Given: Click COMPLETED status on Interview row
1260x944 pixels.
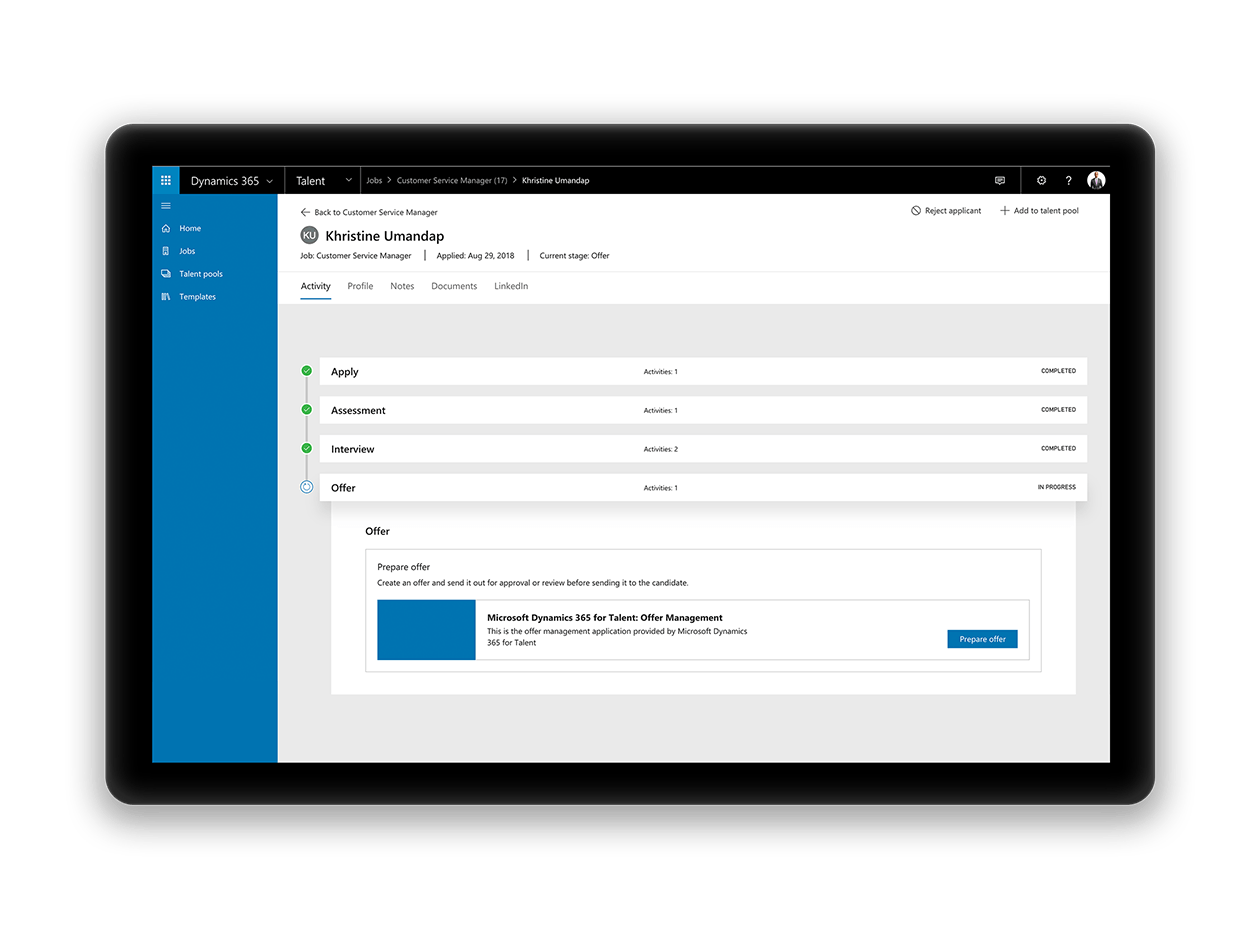Looking at the screenshot, I should click(x=1059, y=449).
